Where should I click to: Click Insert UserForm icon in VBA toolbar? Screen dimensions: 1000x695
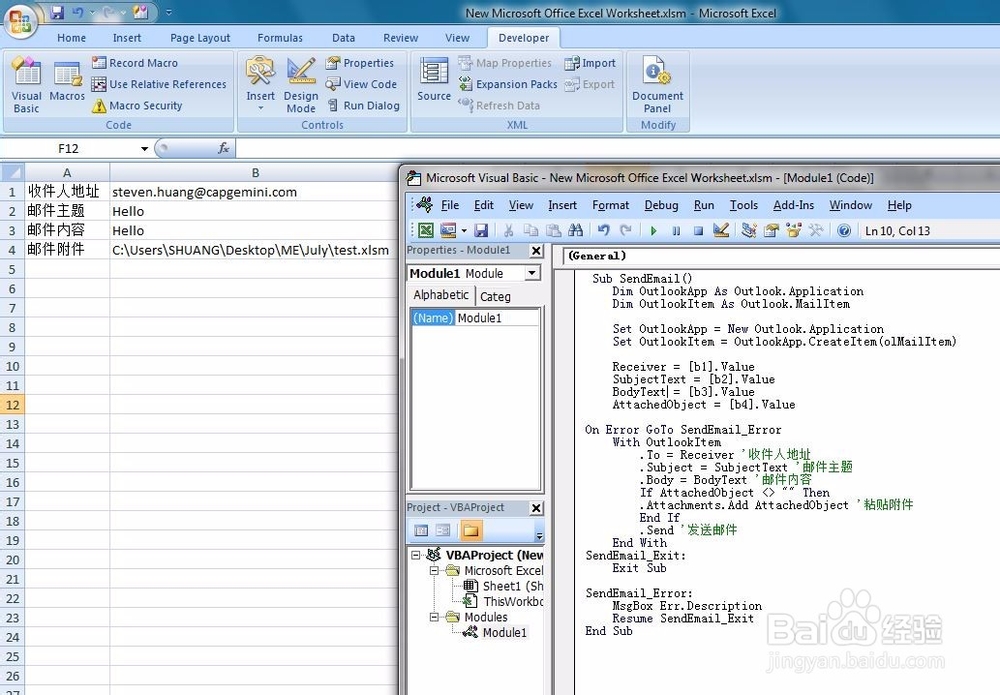pos(448,230)
